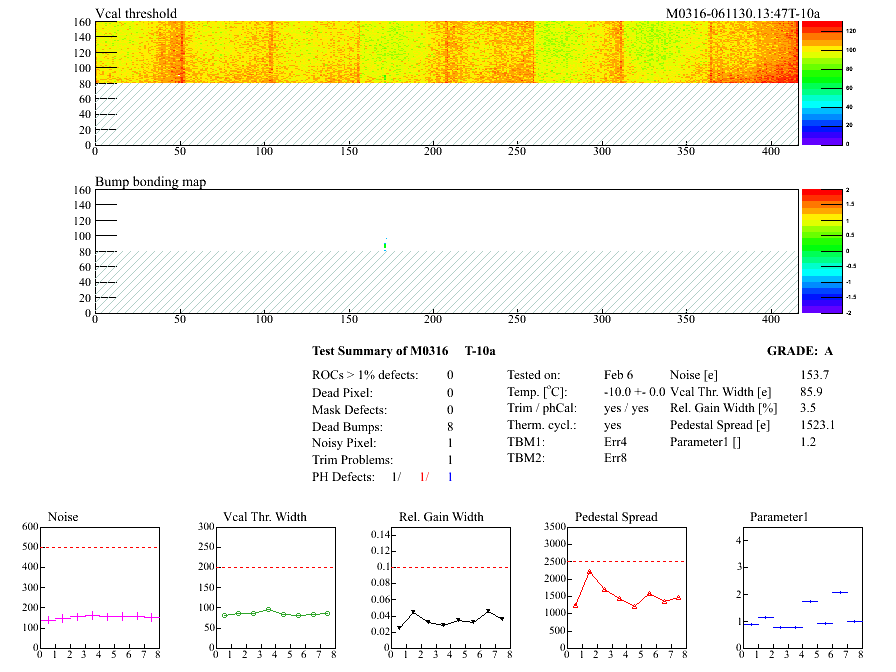
Task: Click the Pedestal Spread [e] value 1523.1
Action: (817, 424)
